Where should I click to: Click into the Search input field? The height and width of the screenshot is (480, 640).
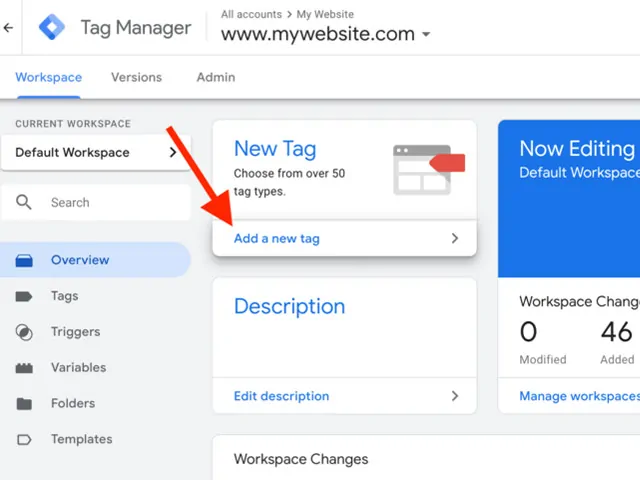point(110,202)
